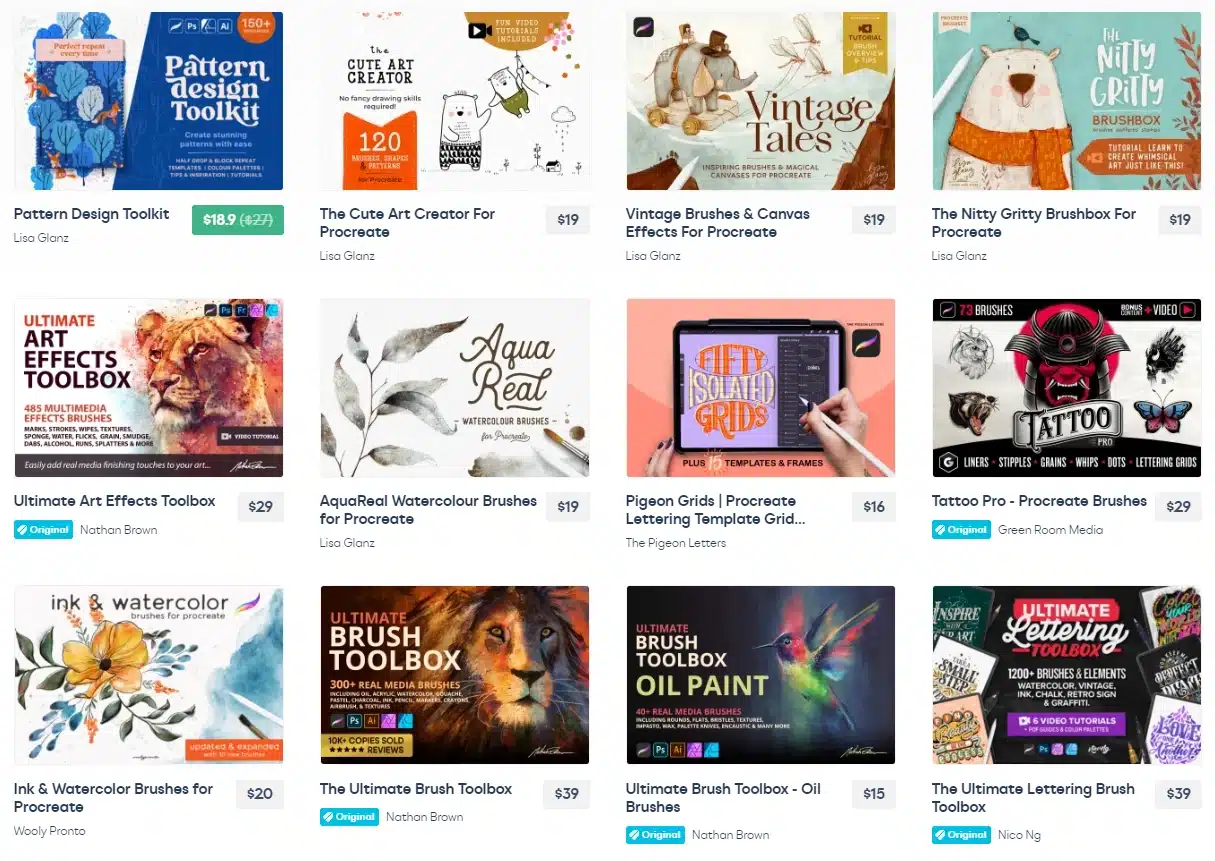The image size is (1215, 861).
Task: Open the Tattoo Pro - Procreate Brushes title
Action: point(1039,501)
